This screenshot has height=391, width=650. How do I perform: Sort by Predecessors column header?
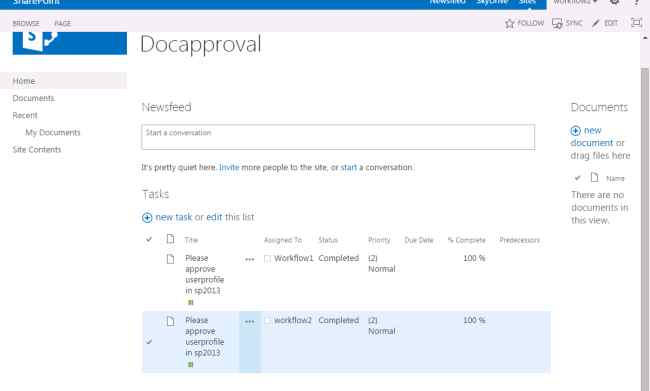tap(519, 240)
